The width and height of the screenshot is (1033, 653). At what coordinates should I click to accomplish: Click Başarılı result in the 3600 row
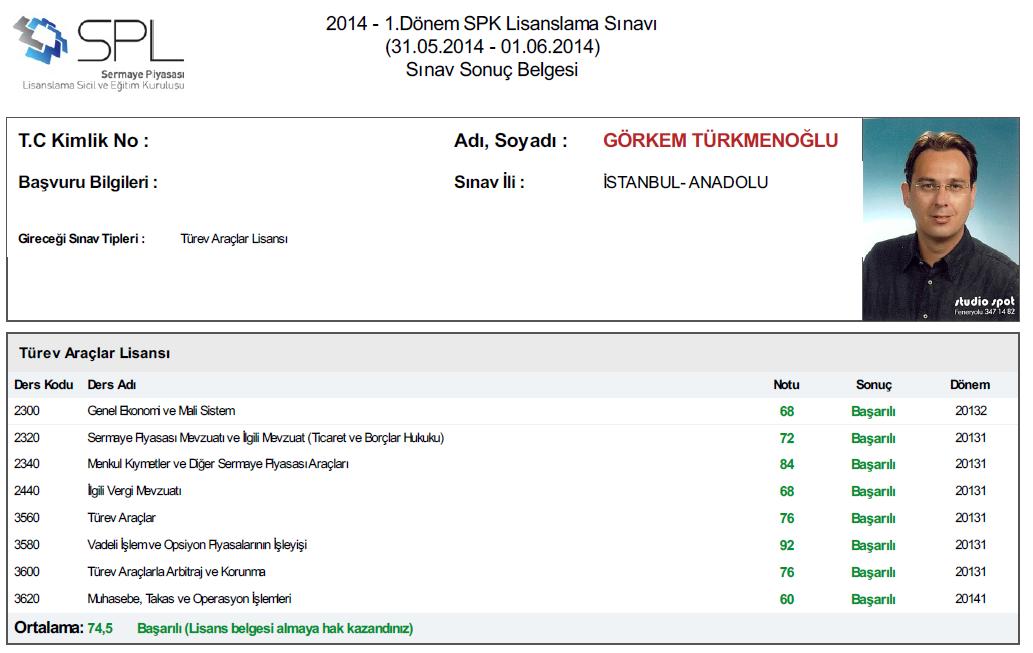[x=873, y=573]
